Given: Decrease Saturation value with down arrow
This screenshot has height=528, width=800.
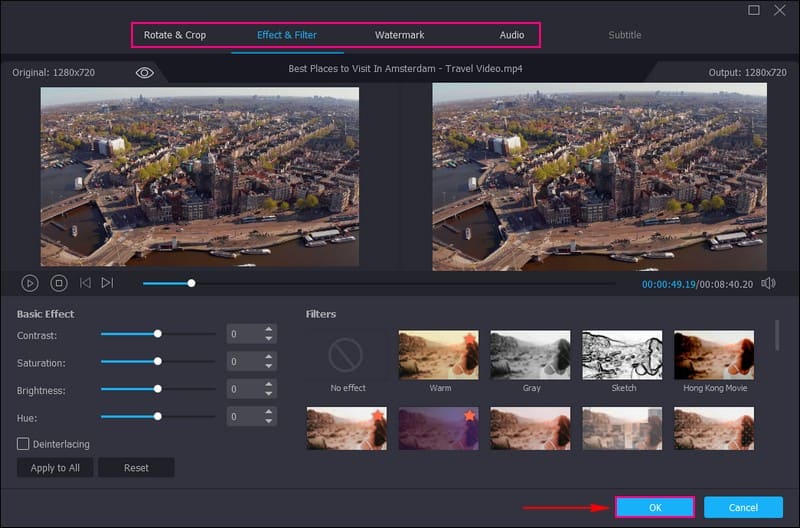Looking at the screenshot, I should (x=268, y=366).
